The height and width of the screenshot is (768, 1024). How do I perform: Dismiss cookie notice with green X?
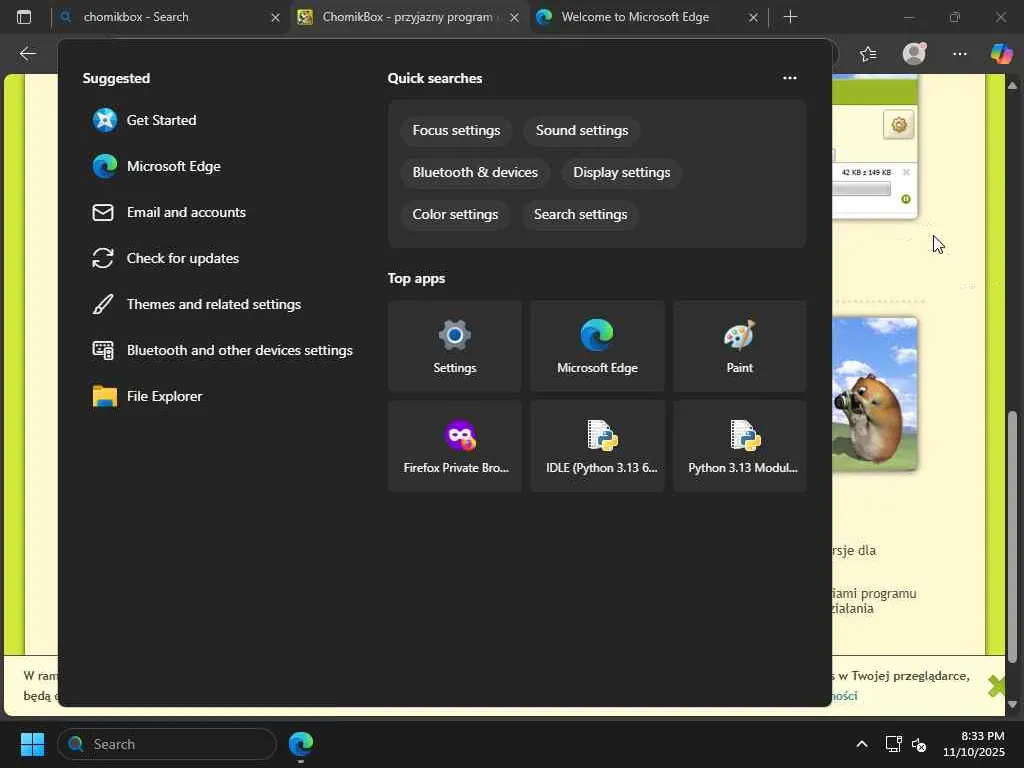pos(997,686)
